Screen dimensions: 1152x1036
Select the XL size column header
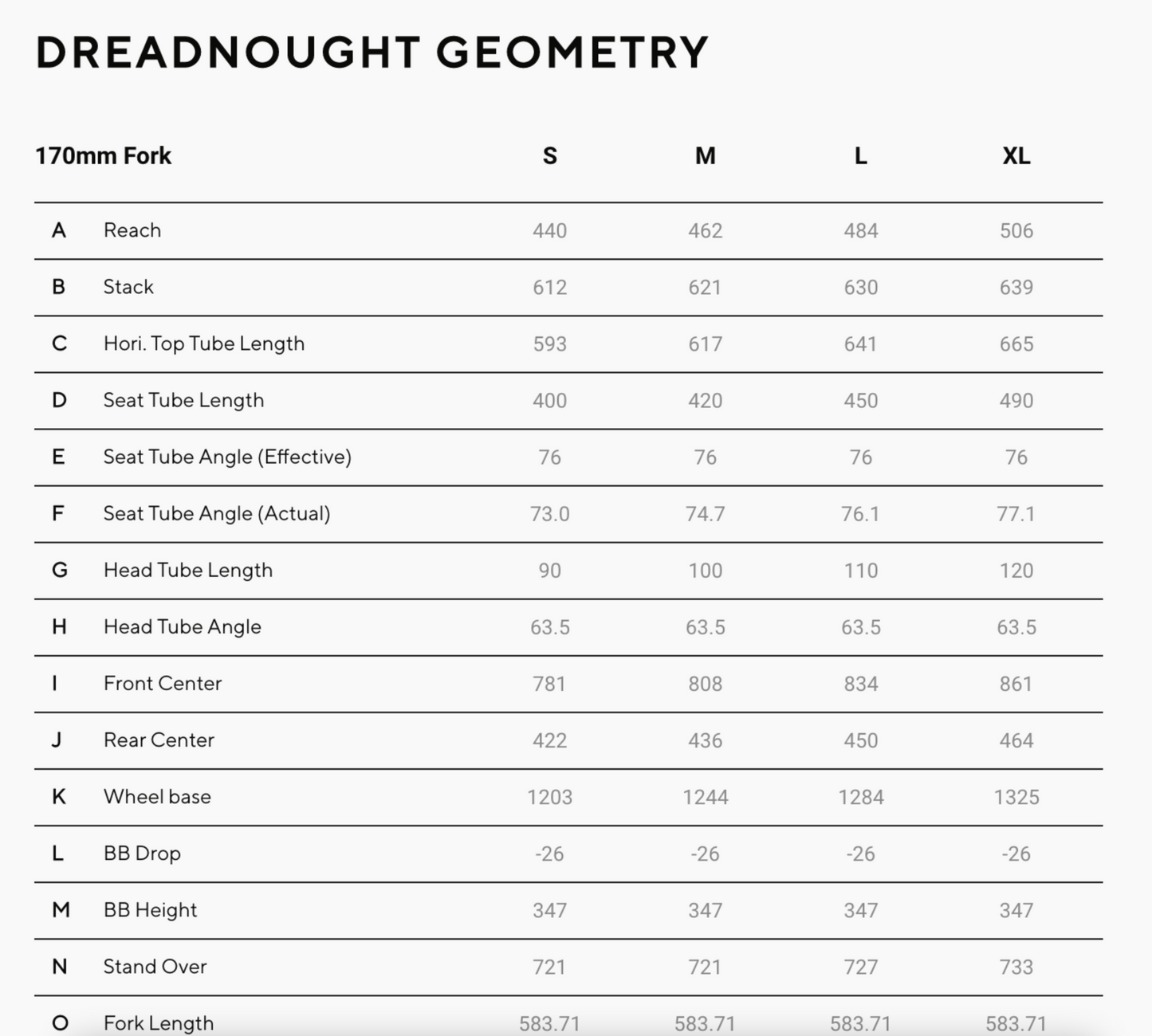pos(1016,155)
